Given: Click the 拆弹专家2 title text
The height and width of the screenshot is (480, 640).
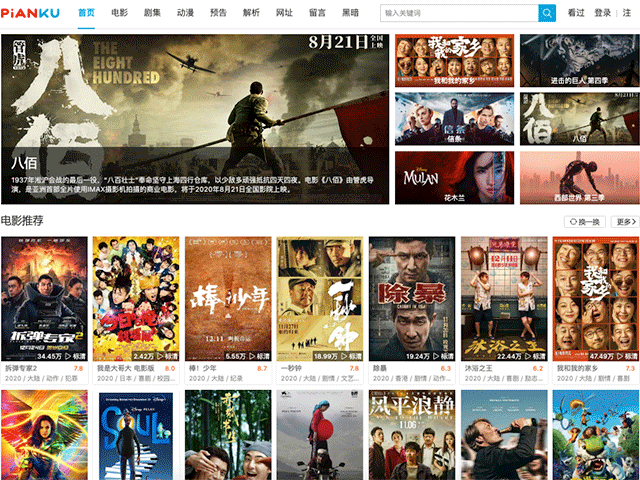Looking at the screenshot, I should 21,368.
